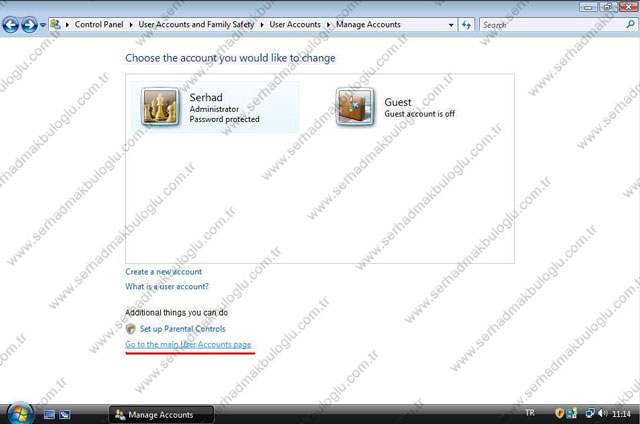Restore down the window

point(608,7)
